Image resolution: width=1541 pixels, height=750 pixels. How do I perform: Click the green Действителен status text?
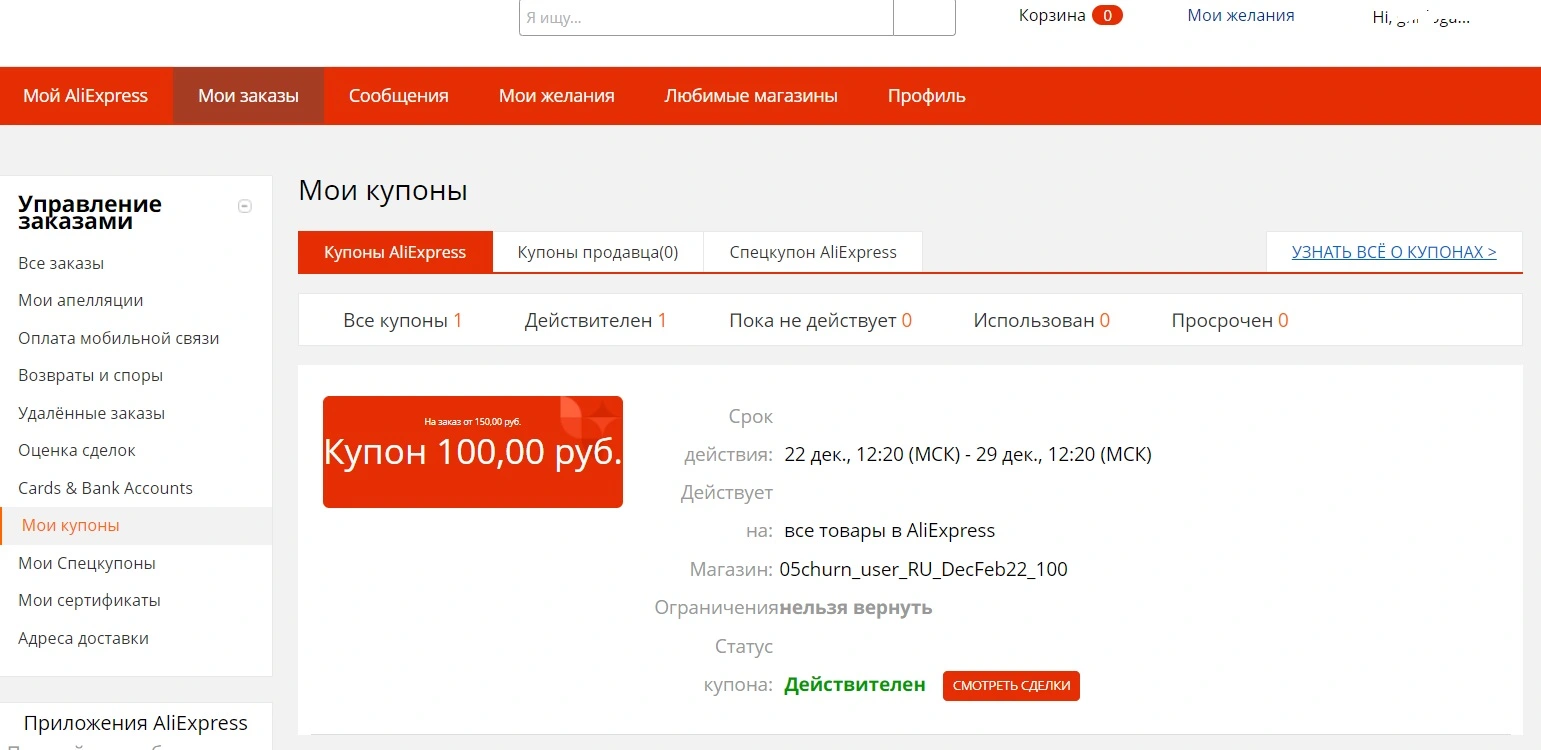[x=855, y=685]
